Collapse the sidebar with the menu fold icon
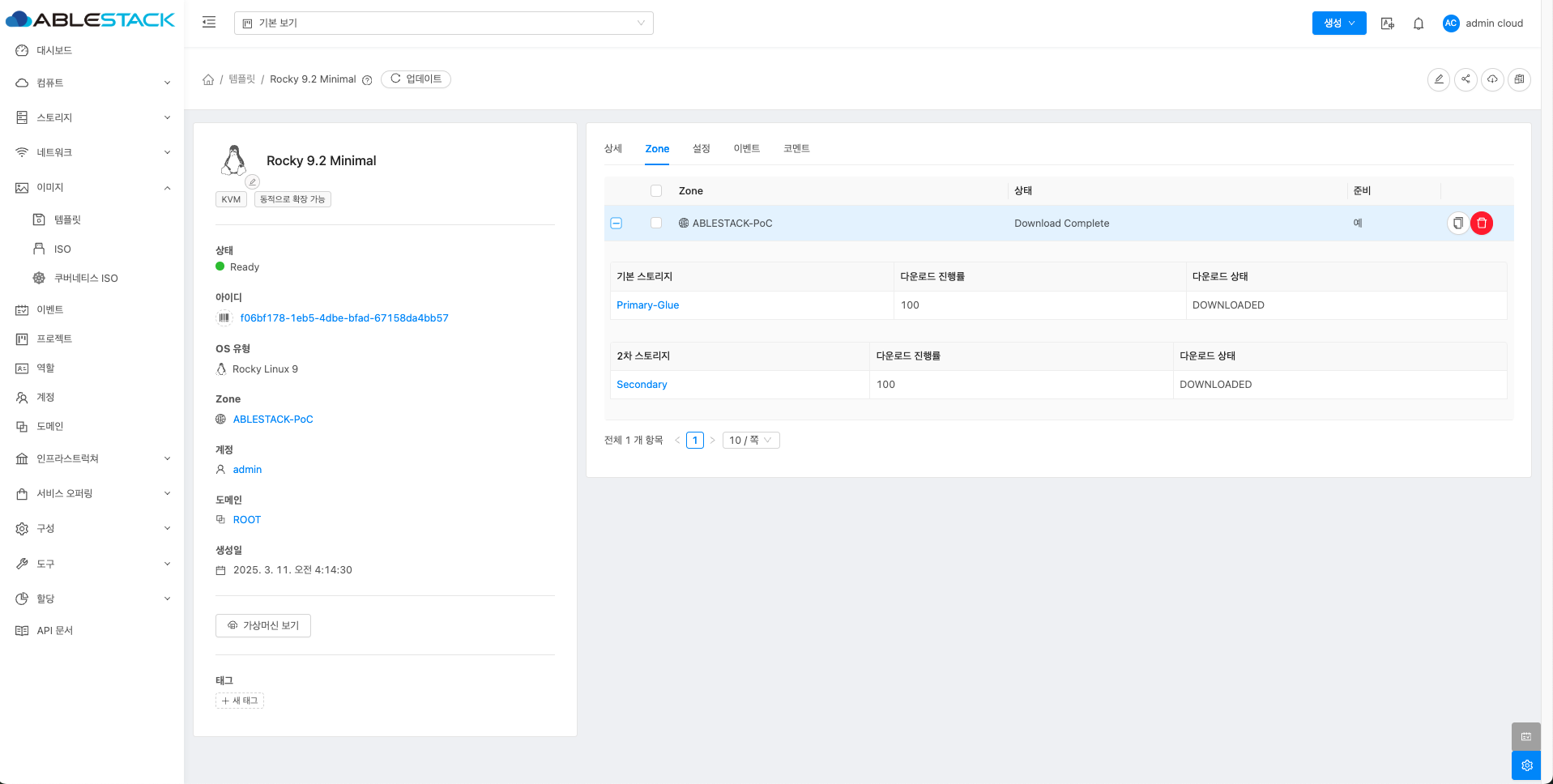The width and height of the screenshot is (1553, 784). [209, 23]
